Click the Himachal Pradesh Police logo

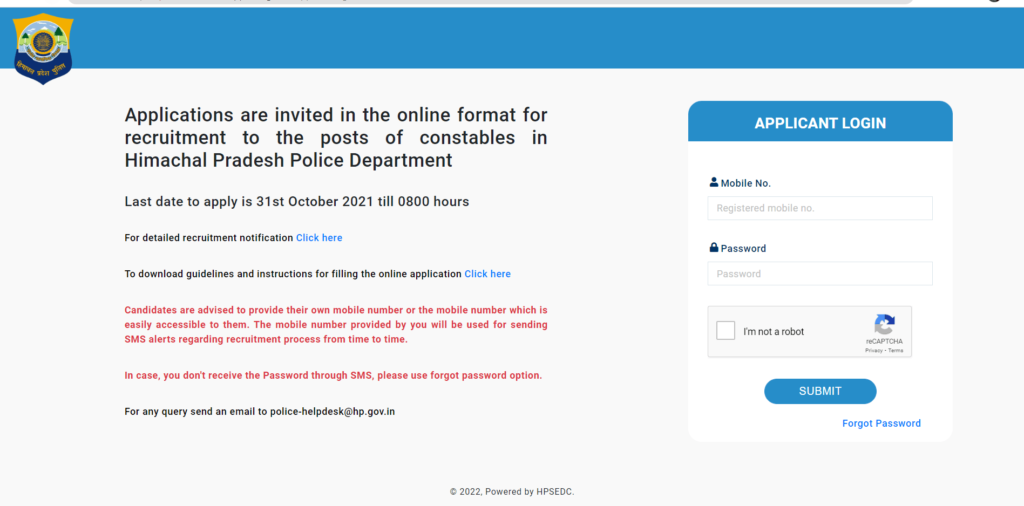click(x=43, y=48)
